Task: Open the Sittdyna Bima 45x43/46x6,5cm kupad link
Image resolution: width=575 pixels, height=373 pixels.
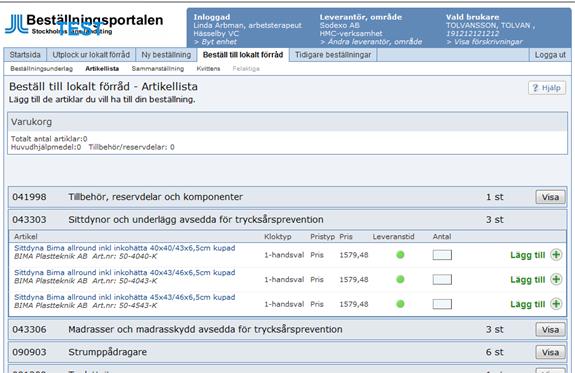Action: pos(125,297)
